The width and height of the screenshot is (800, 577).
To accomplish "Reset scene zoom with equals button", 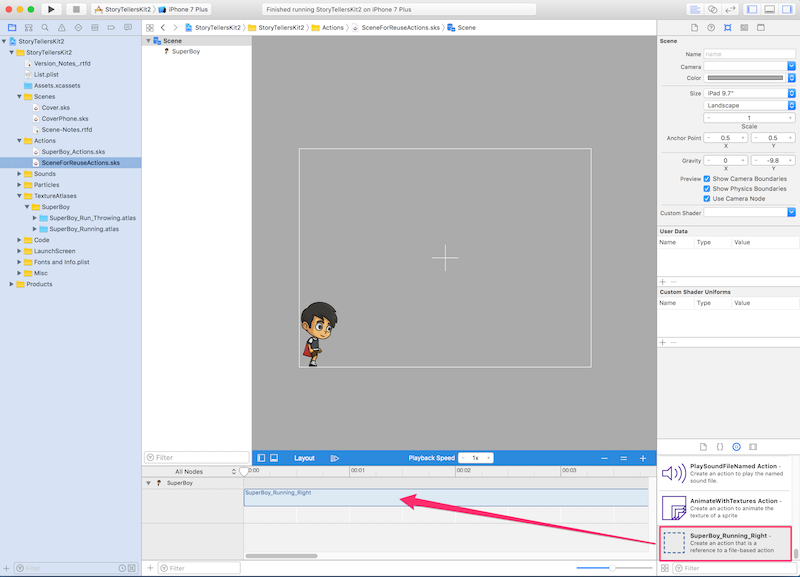I will tap(623, 458).
